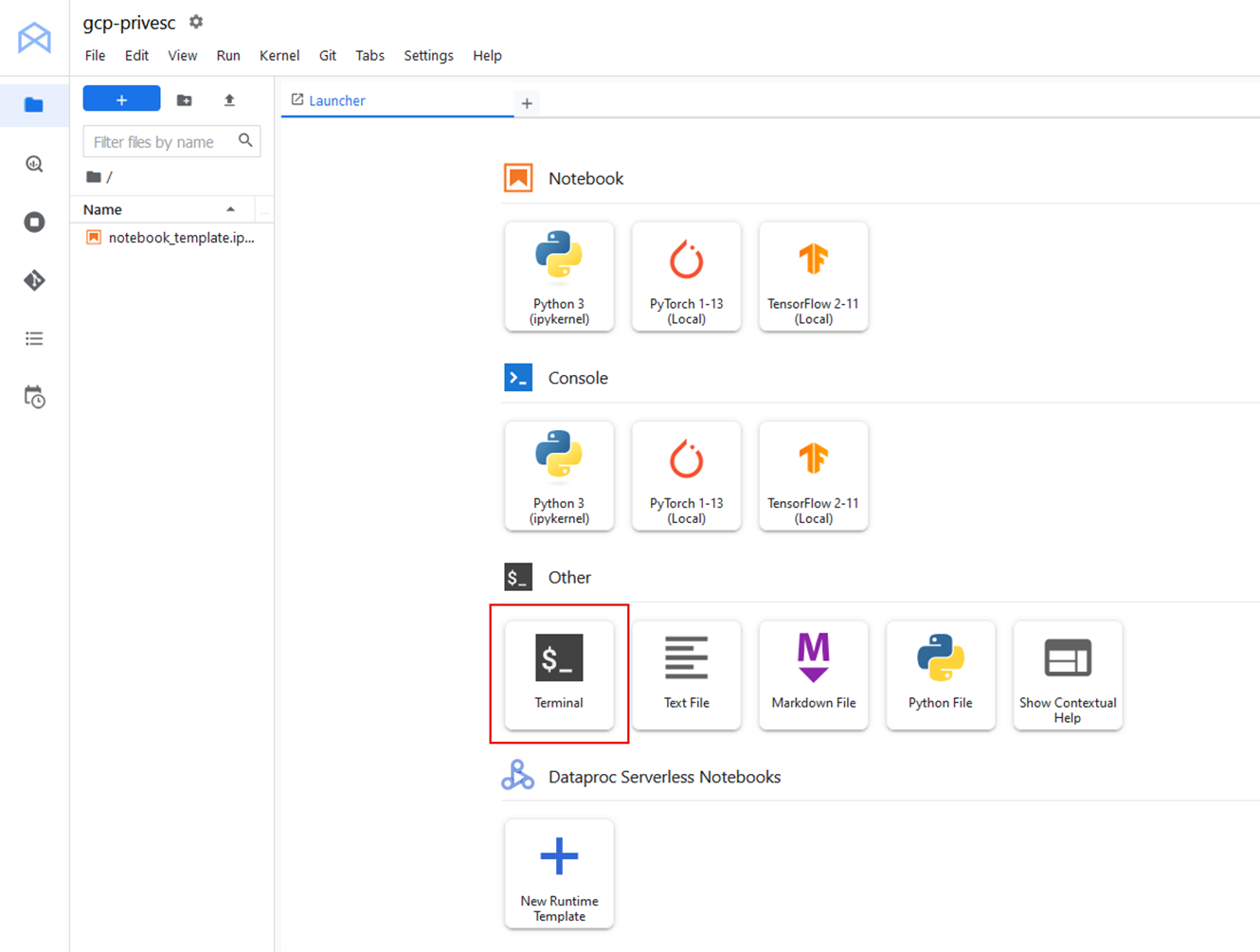1260x952 pixels.
Task: Launch a TensorFlow 2-11 notebook
Action: coord(813,277)
